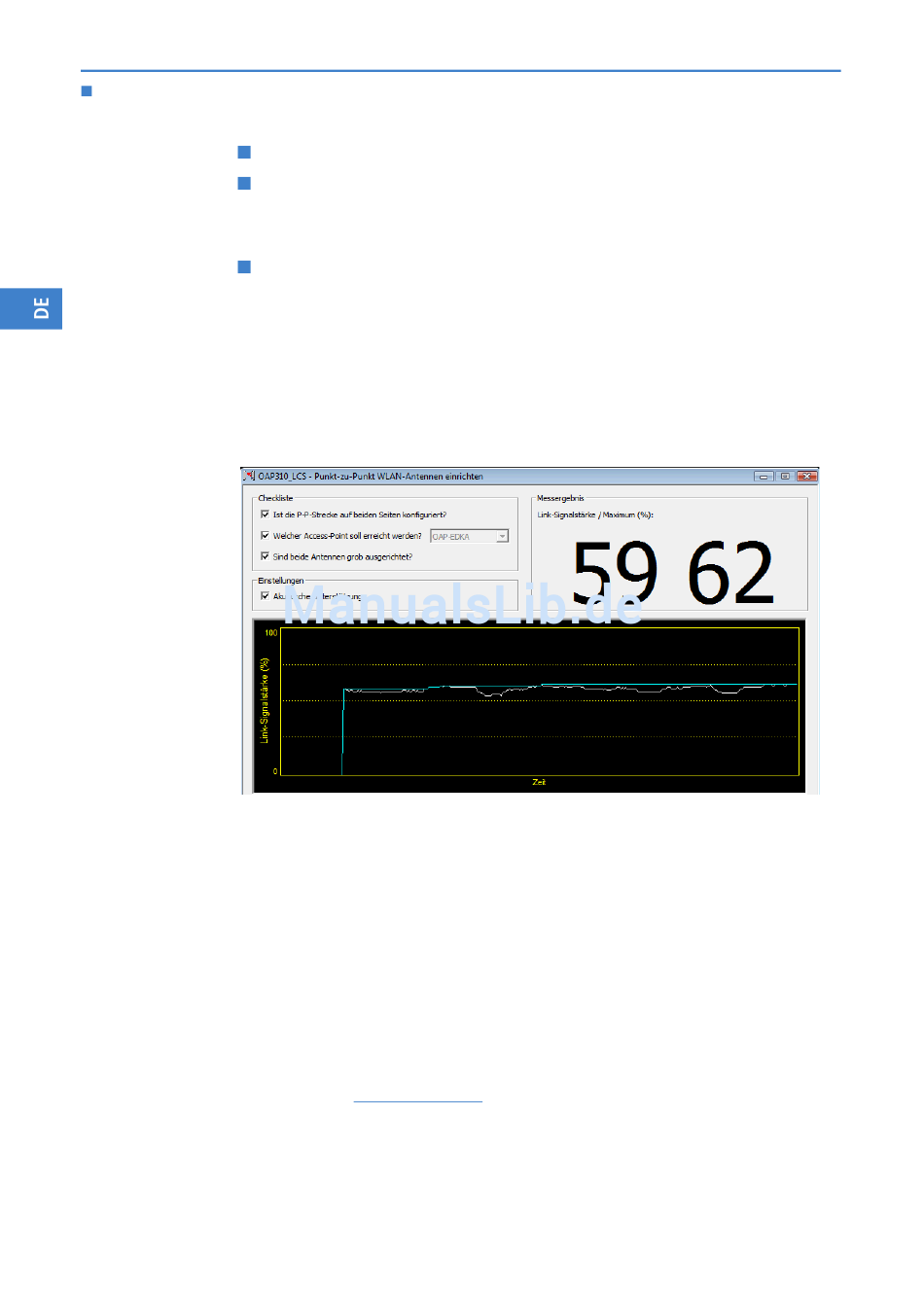Click the window title 'Punkt-zu-Punkt WLAN-Antennen einrichten'
Viewport: 924px width, 1314px height.
click(x=398, y=477)
